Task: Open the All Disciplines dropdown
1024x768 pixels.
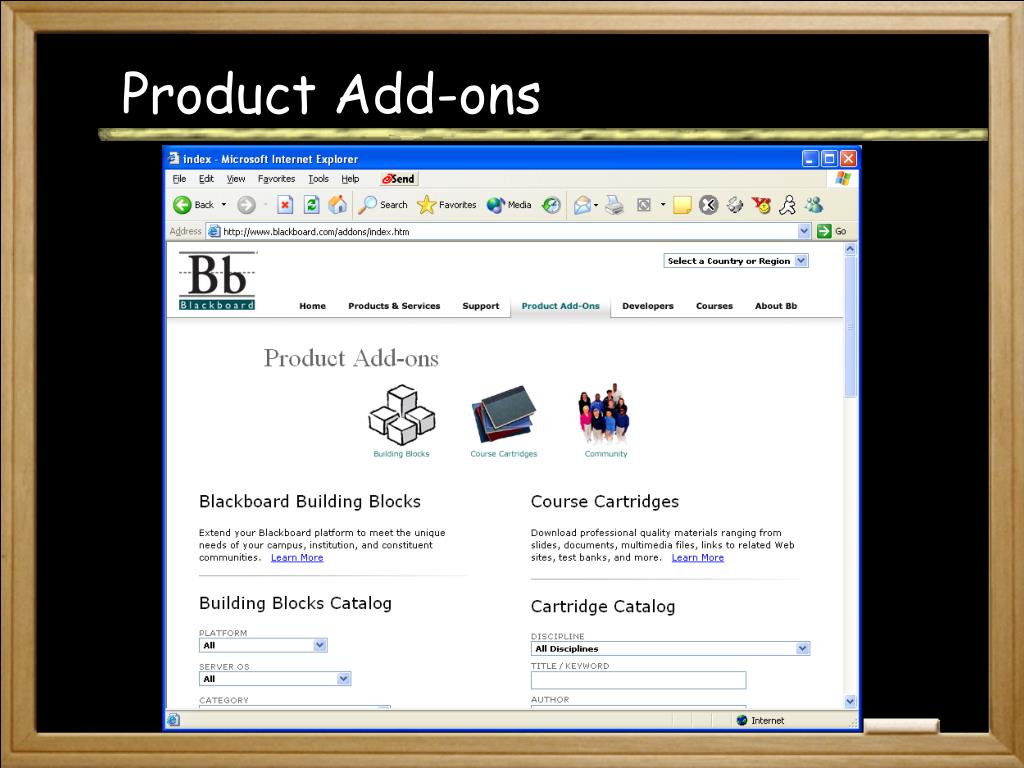Action: 671,648
